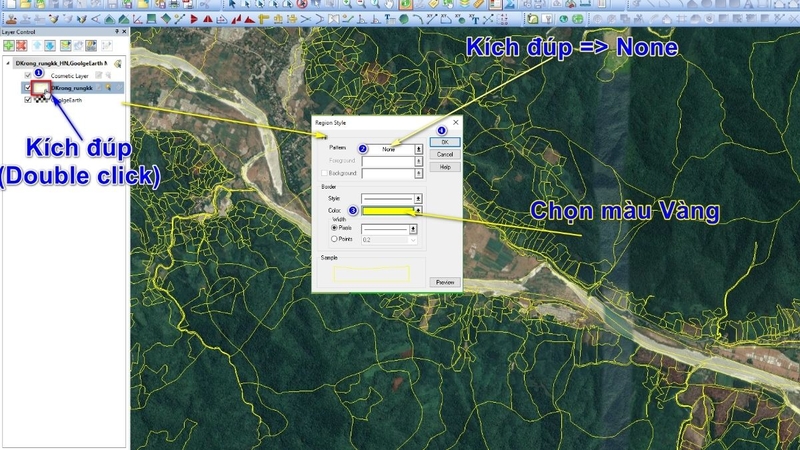Close the Layer Control panel
800x450 pixels.
124,32
